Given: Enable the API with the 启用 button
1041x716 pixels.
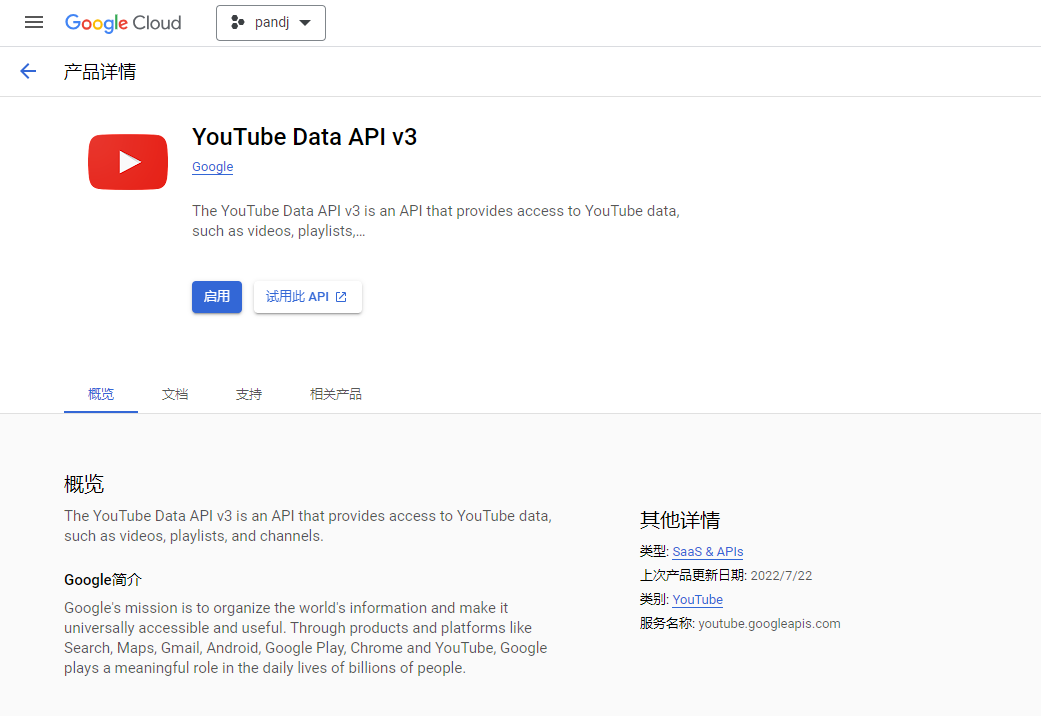Looking at the screenshot, I should coord(217,297).
